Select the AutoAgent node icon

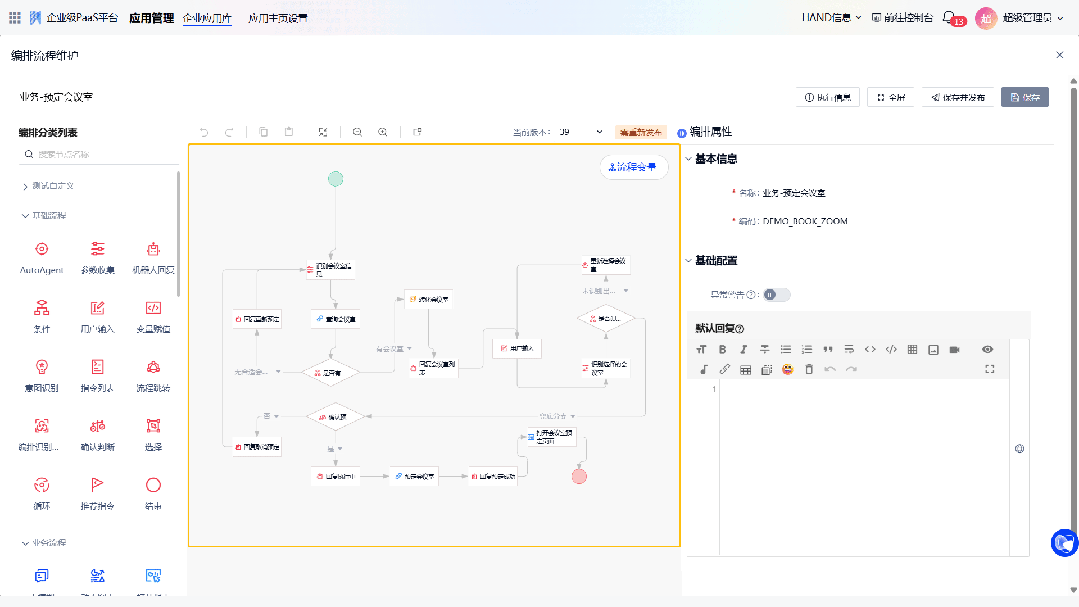pos(41,249)
